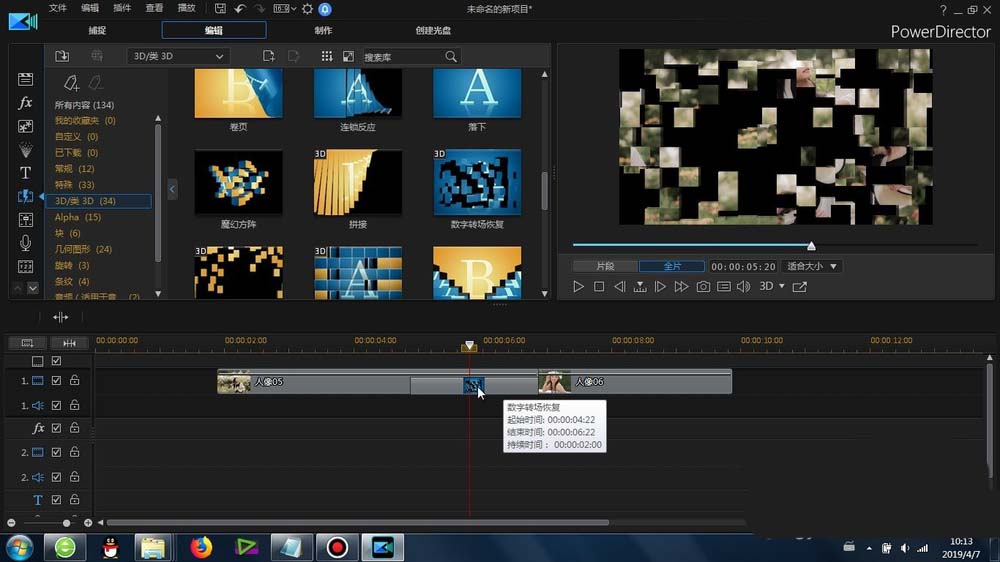Click the preview volume speaker icon
Image resolution: width=1000 pixels, height=562 pixels.
point(743,287)
